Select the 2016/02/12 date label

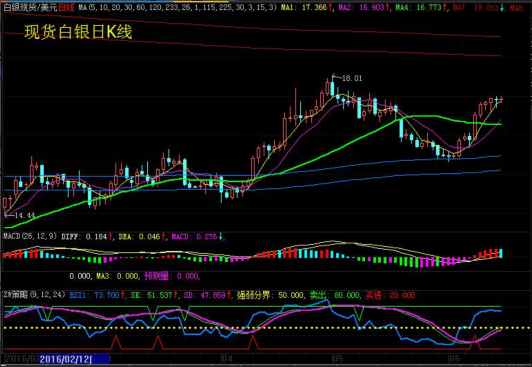click(x=65, y=359)
